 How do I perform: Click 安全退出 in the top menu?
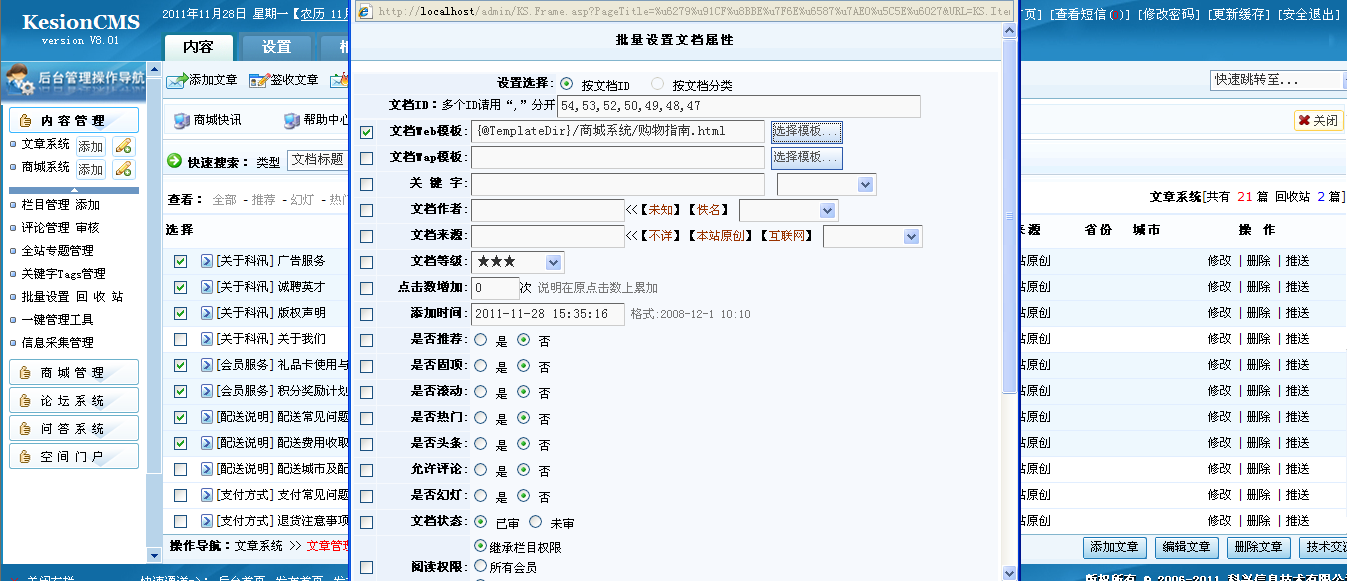(1307, 13)
